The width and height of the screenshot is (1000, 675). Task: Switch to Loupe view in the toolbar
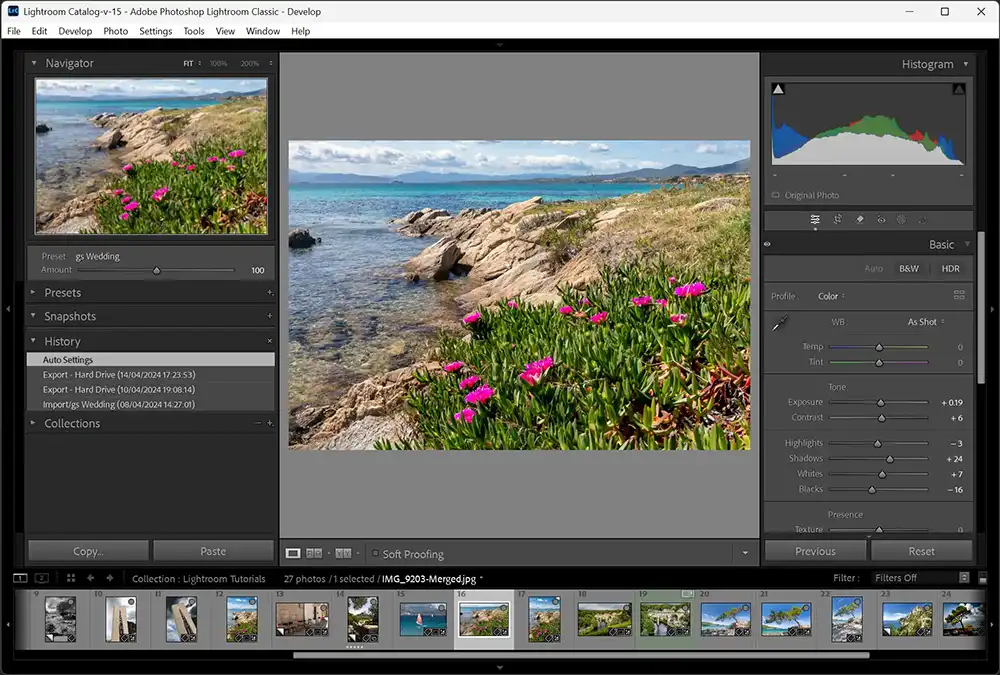(293, 553)
